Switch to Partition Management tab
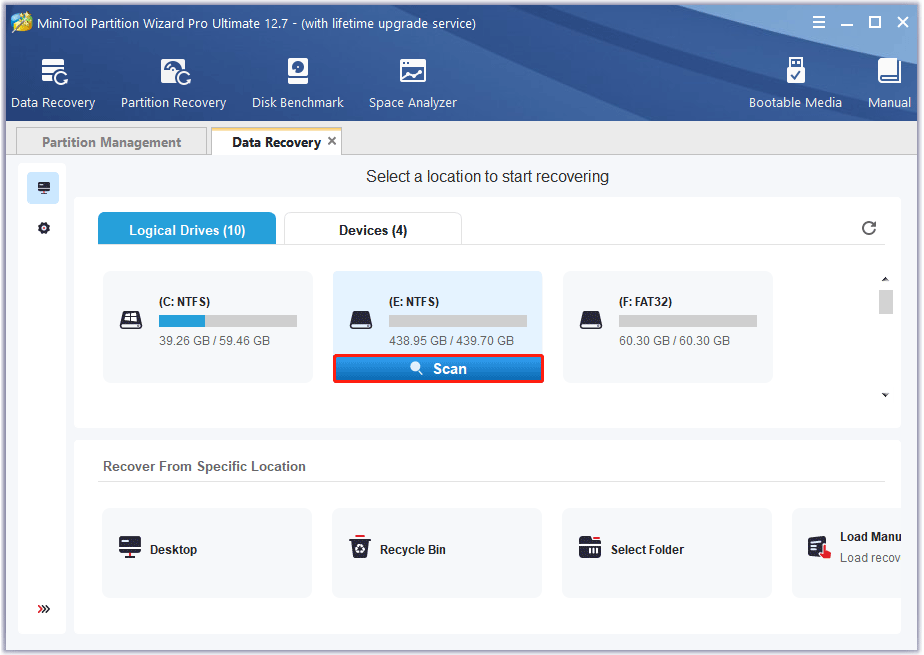 (x=111, y=142)
